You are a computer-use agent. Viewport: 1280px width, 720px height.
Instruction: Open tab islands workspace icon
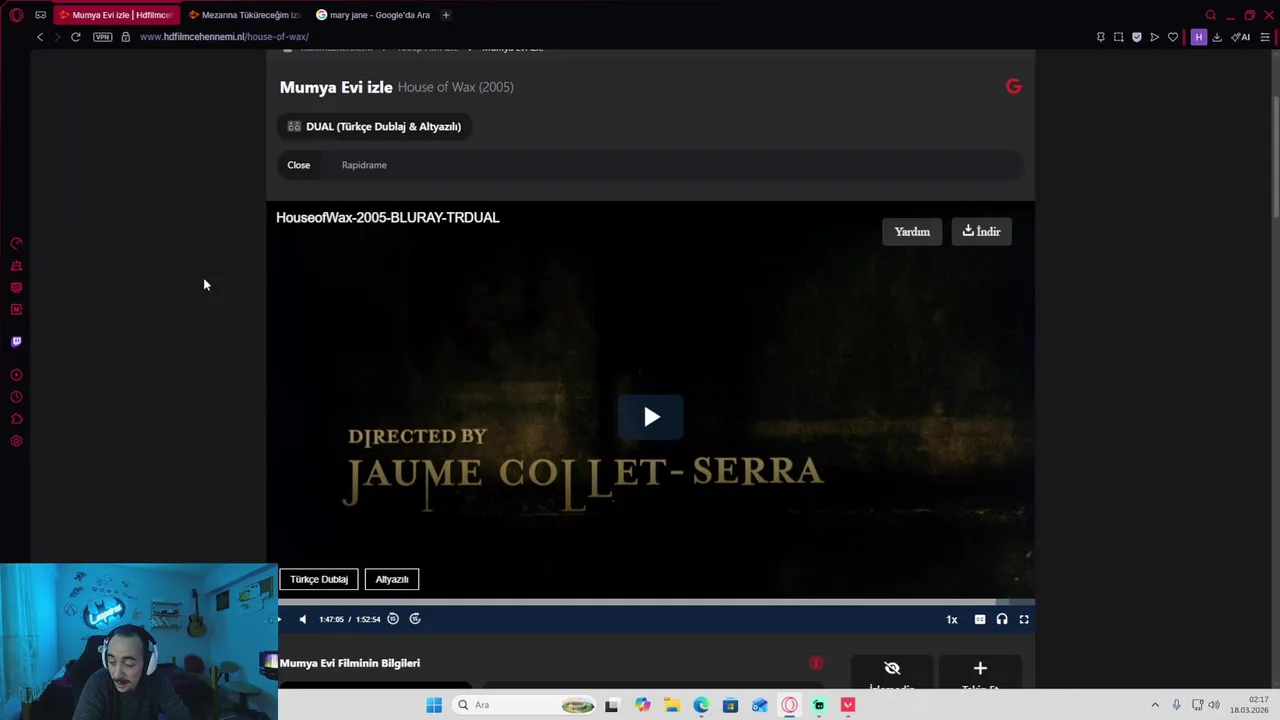[41, 15]
